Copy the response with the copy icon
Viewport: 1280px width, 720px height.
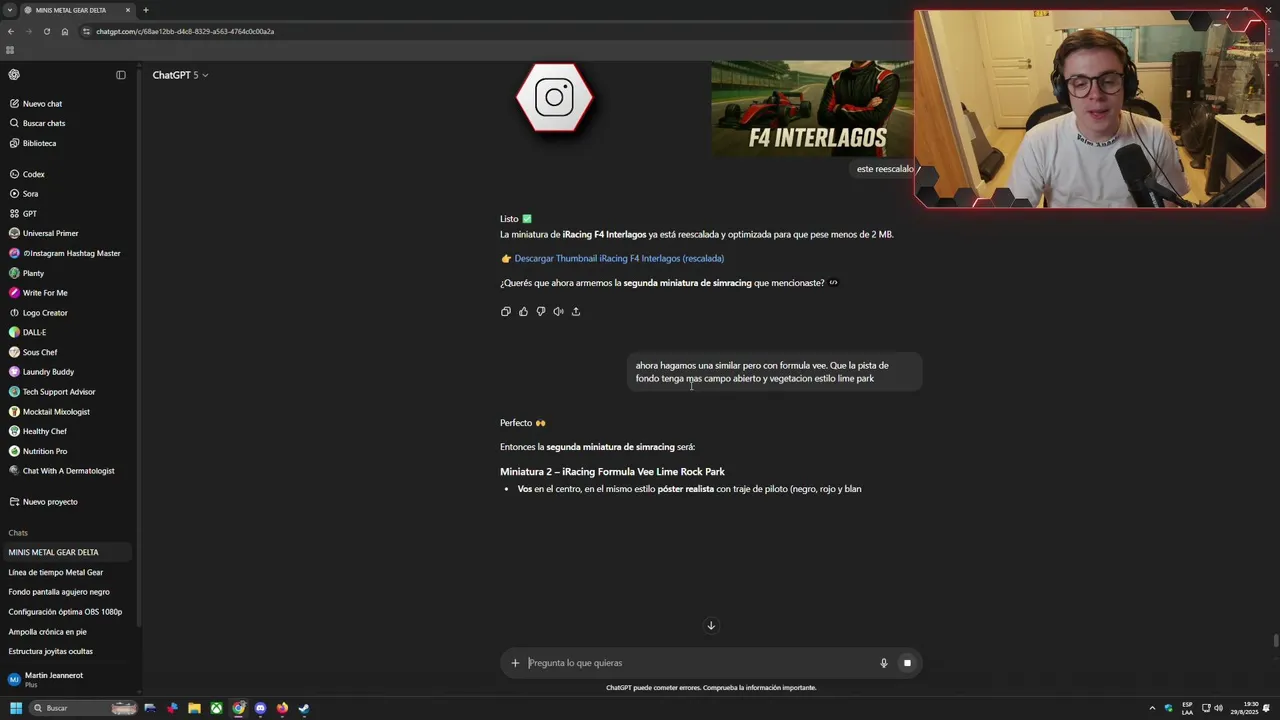click(x=506, y=311)
